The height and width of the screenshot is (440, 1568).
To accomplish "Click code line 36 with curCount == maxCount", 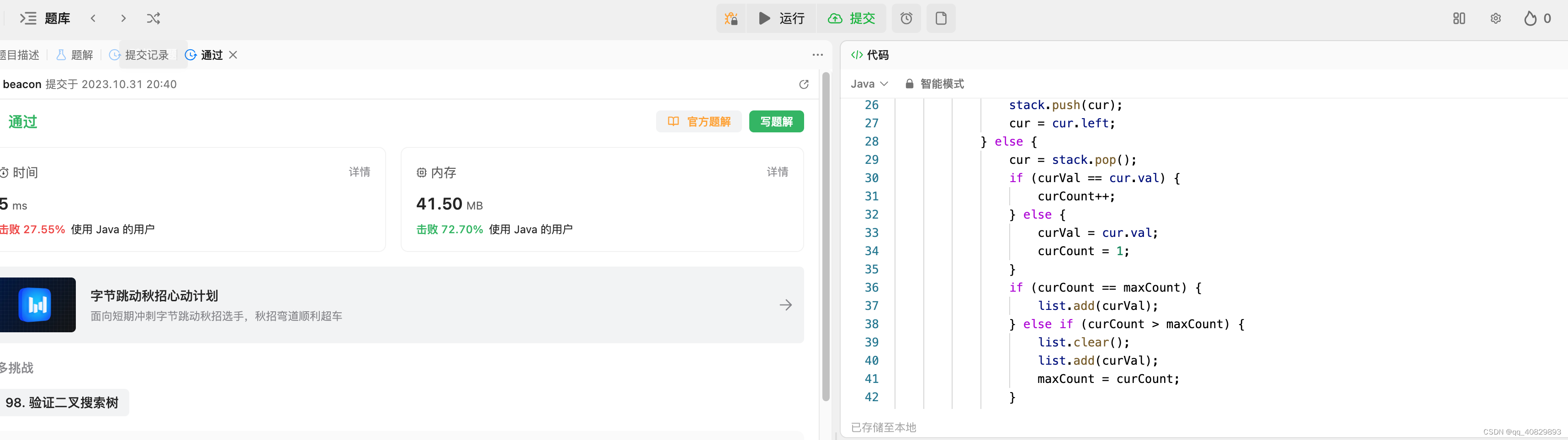I will 1105,288.
